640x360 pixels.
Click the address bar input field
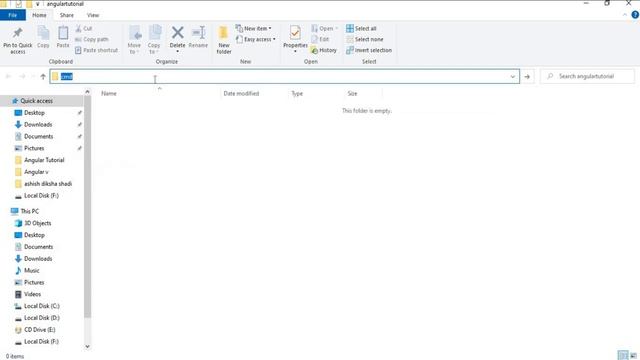(284, 76)
